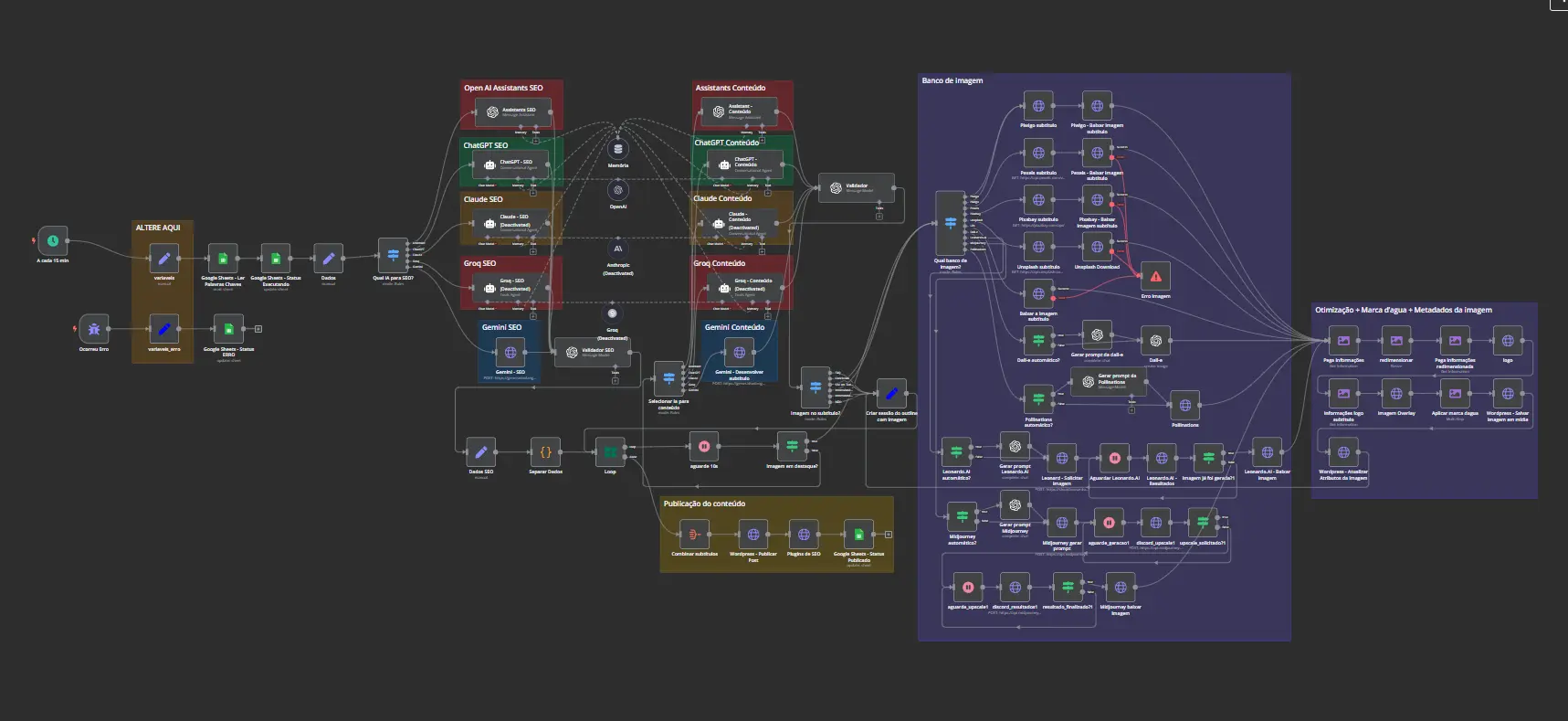Click the 'Banco de imagem' sticky note title
The width and height of the screenshot is (1568, 721).
[x=952, y=80]
